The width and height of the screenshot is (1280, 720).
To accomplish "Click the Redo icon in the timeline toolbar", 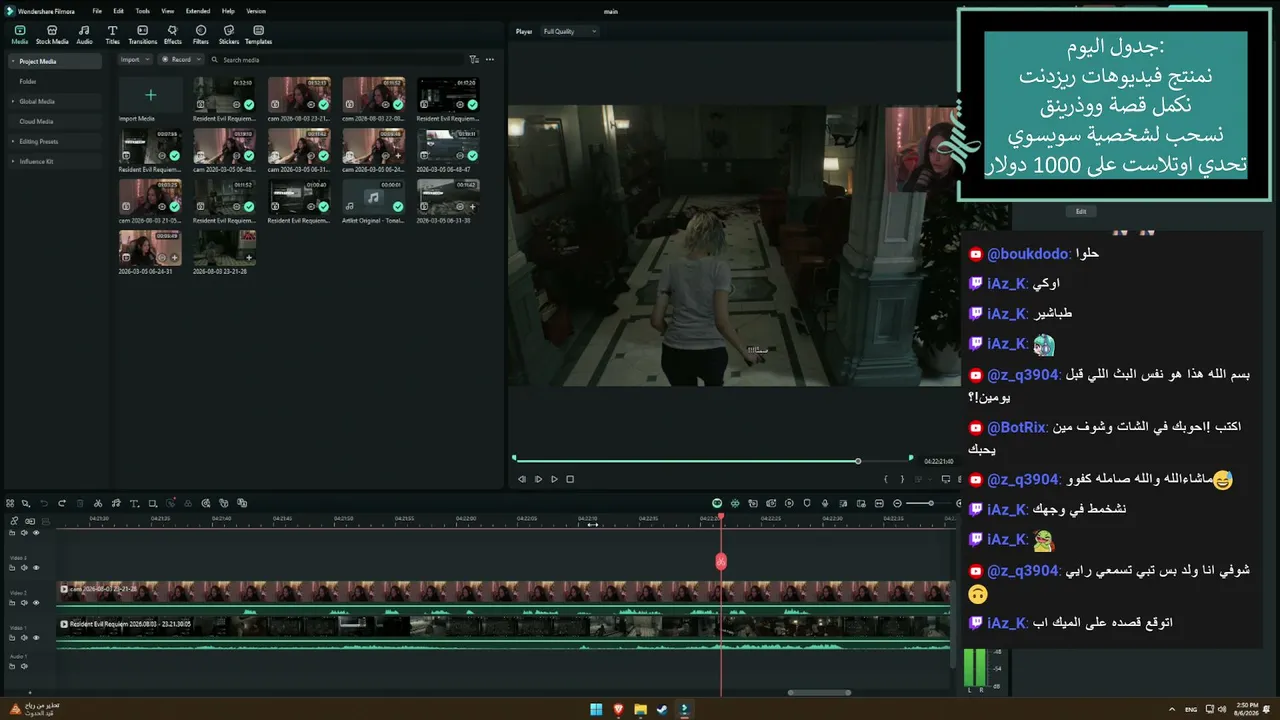I will click(62, 503).
